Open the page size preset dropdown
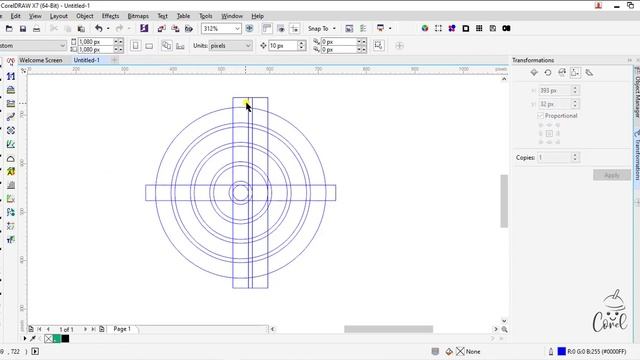The height and width of the screenshot is (360, 640). 62,45
